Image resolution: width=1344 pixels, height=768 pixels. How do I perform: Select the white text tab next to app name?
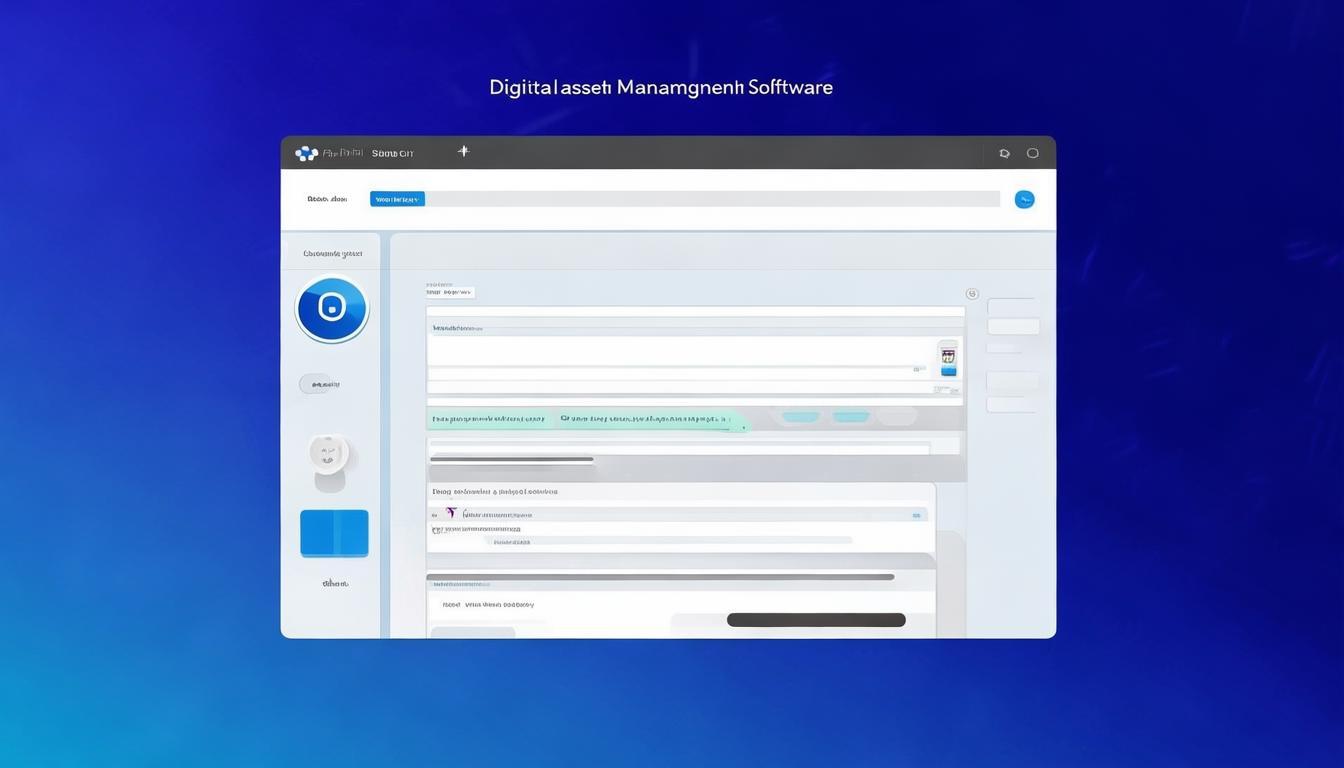[392, 153]
